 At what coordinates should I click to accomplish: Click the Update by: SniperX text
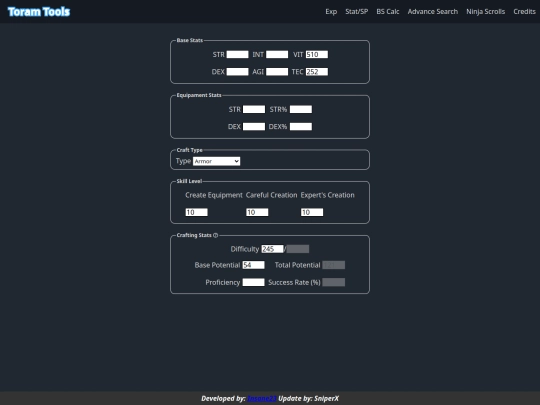309,398
